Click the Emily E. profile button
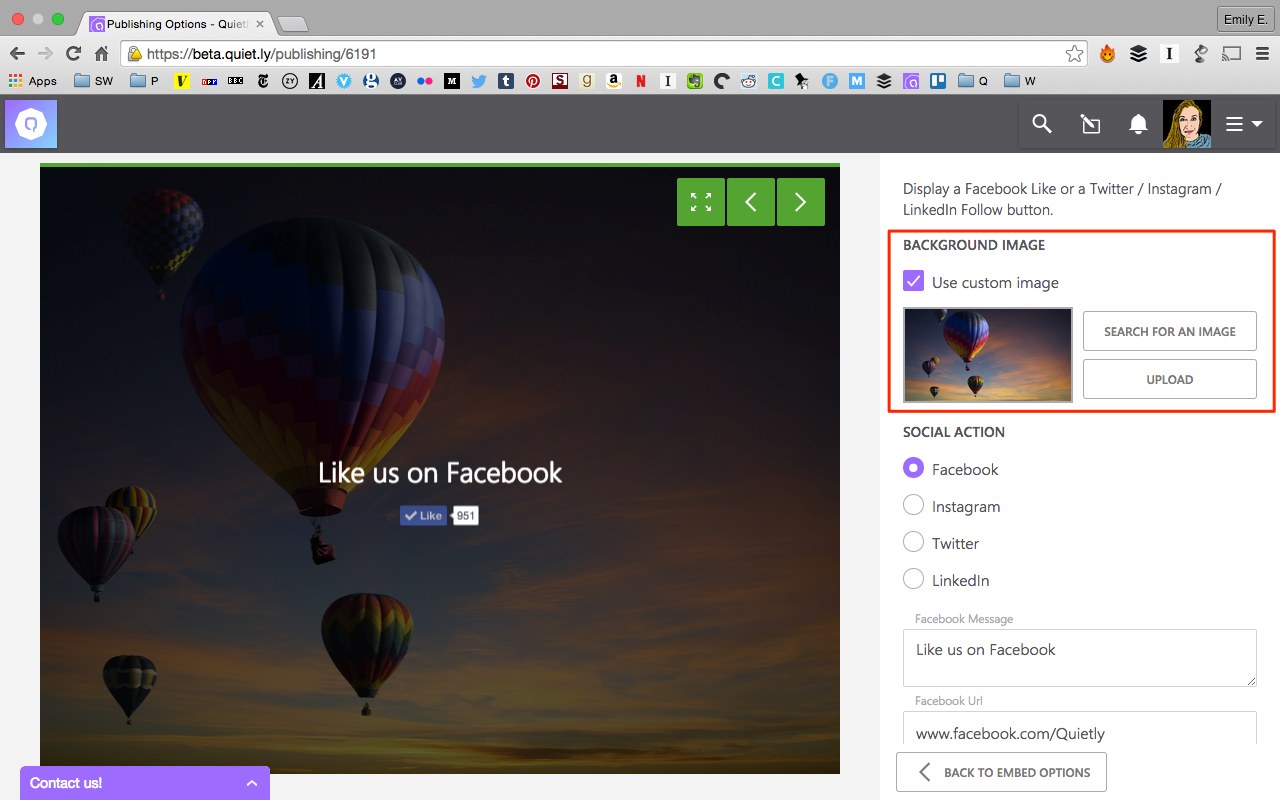This screenshot has width=1280, height=800. 1245,19
